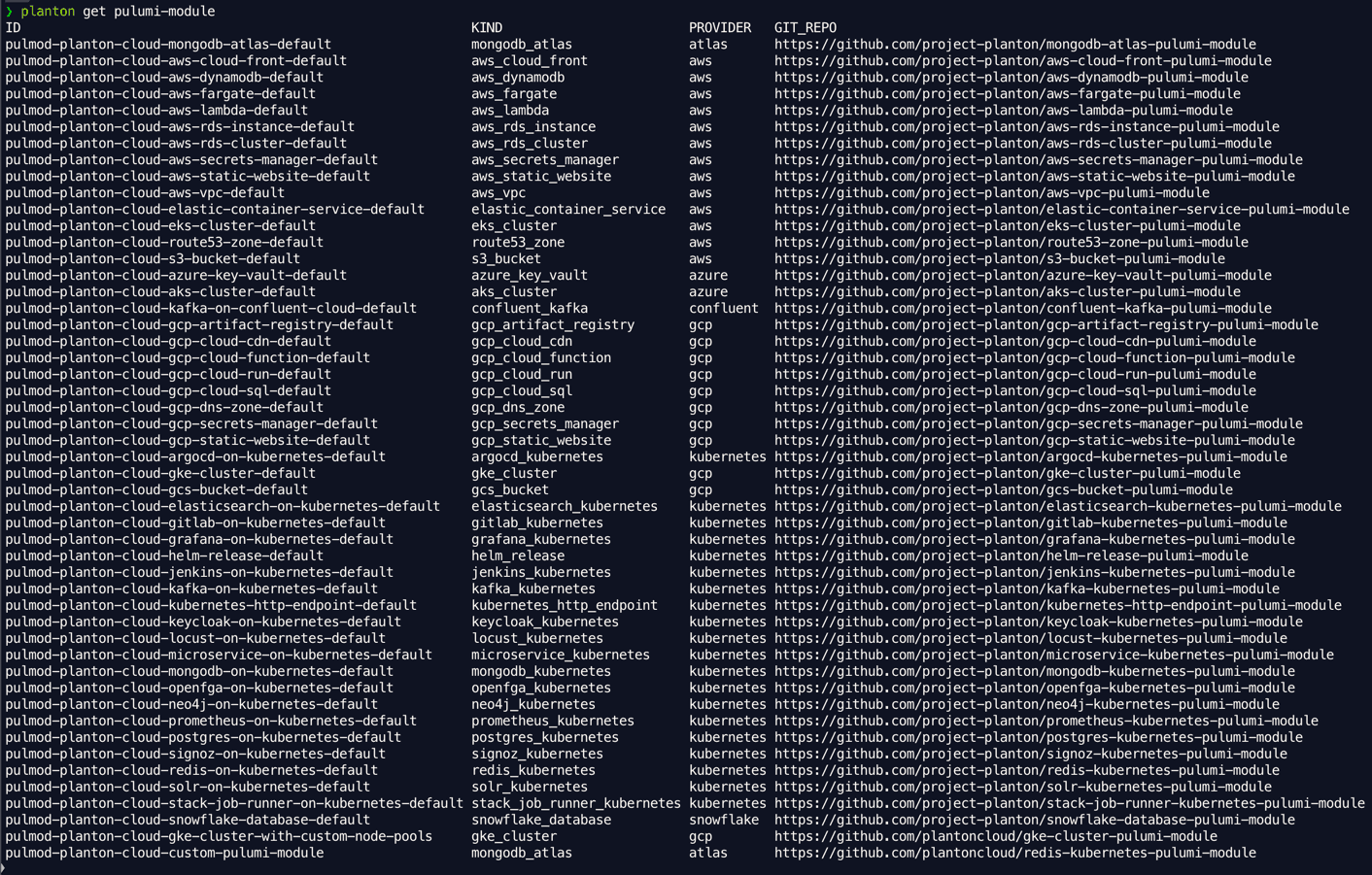The height and width of the screenshot is (875, 1372).
Task: Click the microservice_kubernetes kind value
Action: (x=561, y=655)
